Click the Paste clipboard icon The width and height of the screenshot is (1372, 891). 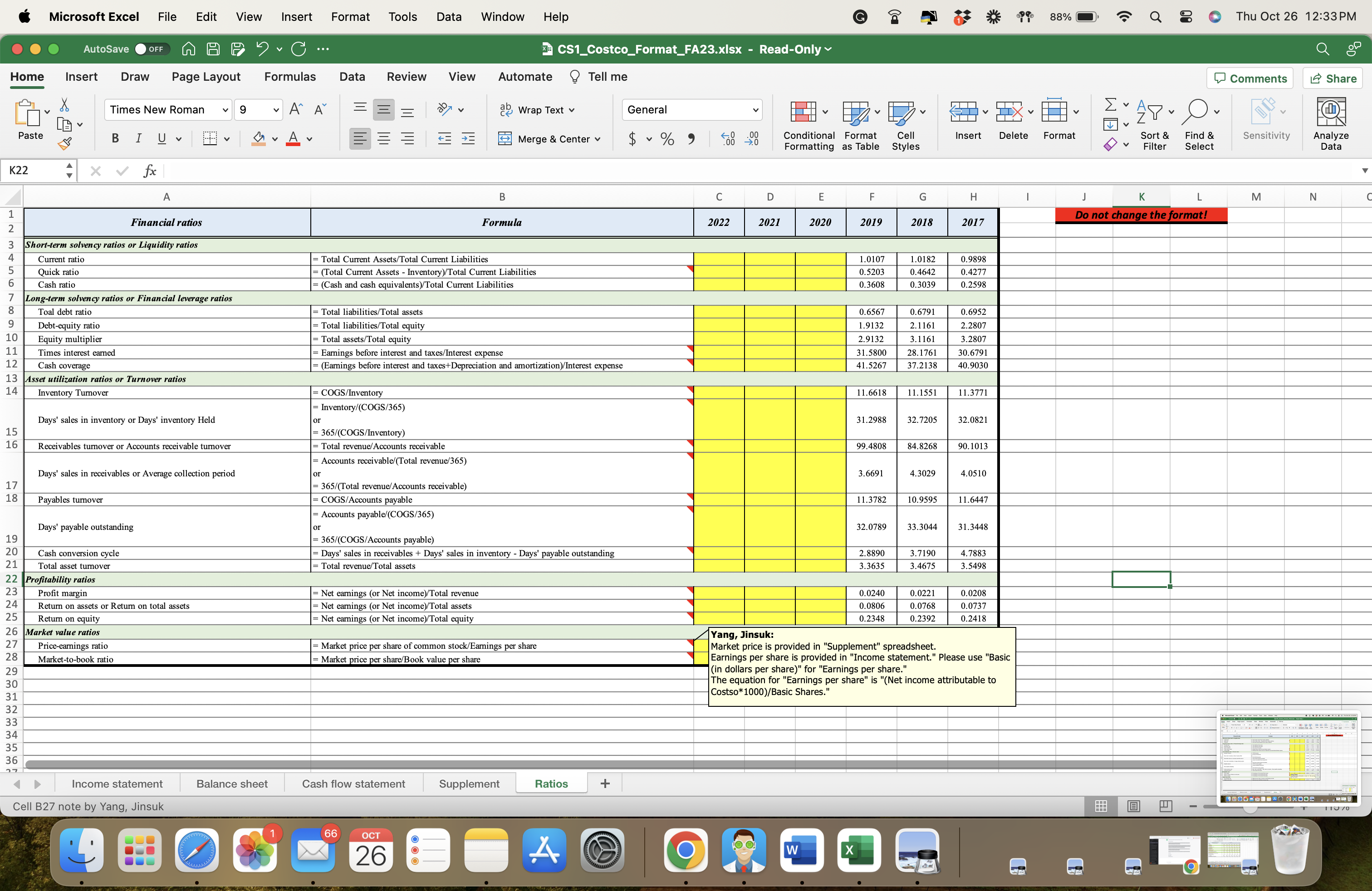[27, 113]
